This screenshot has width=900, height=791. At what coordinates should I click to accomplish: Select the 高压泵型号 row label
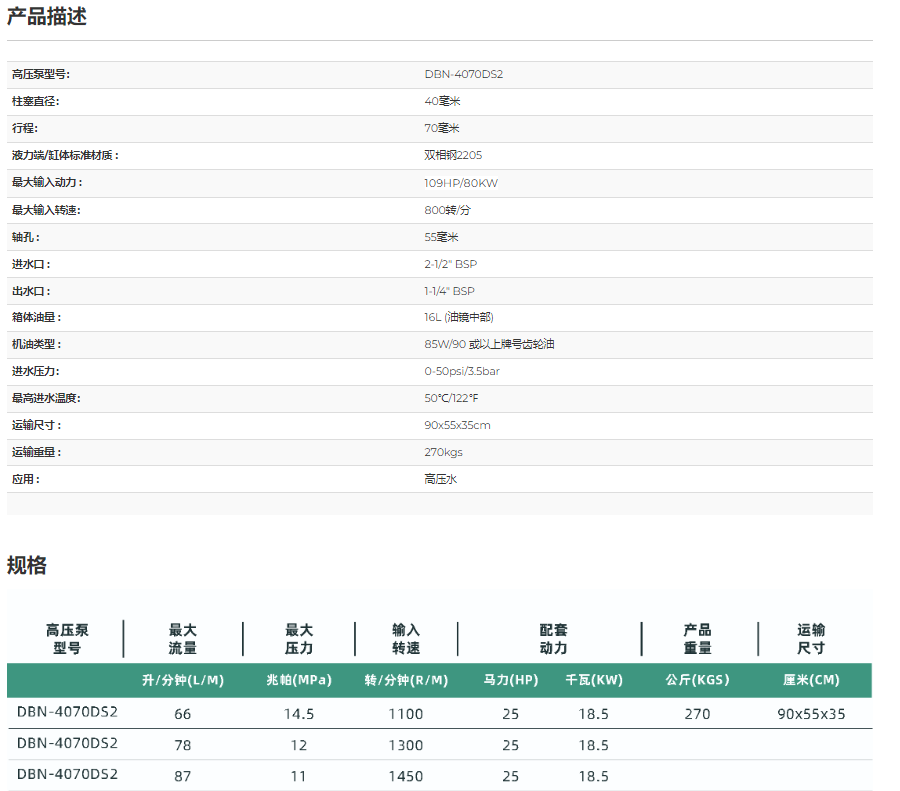41,75
